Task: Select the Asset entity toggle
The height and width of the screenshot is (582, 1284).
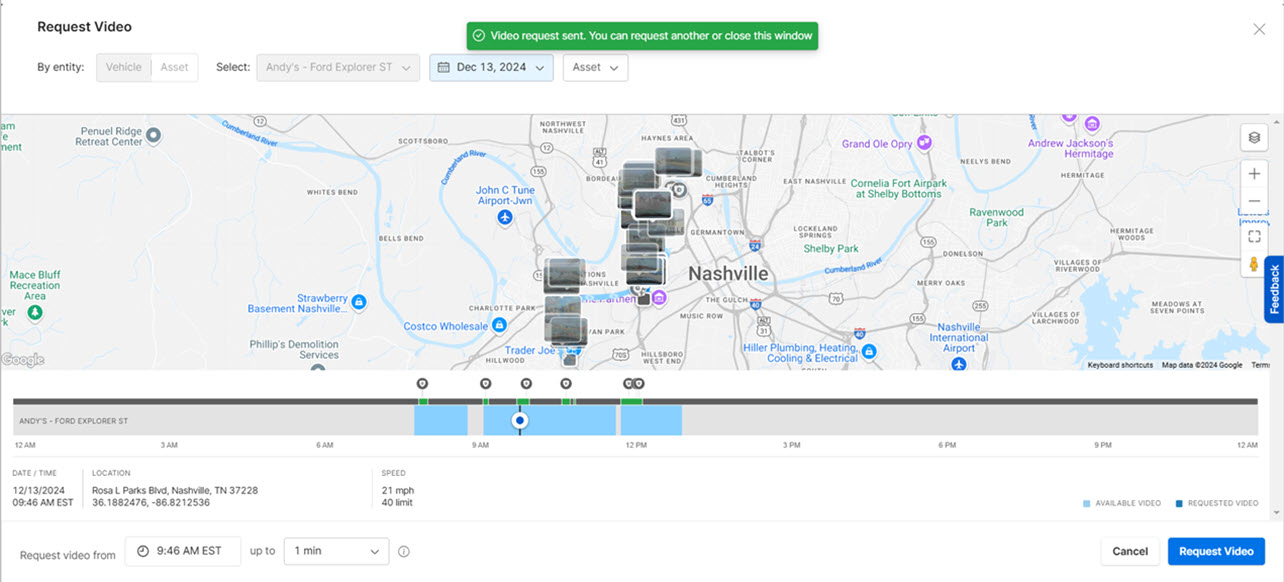Action: [174, 67]
